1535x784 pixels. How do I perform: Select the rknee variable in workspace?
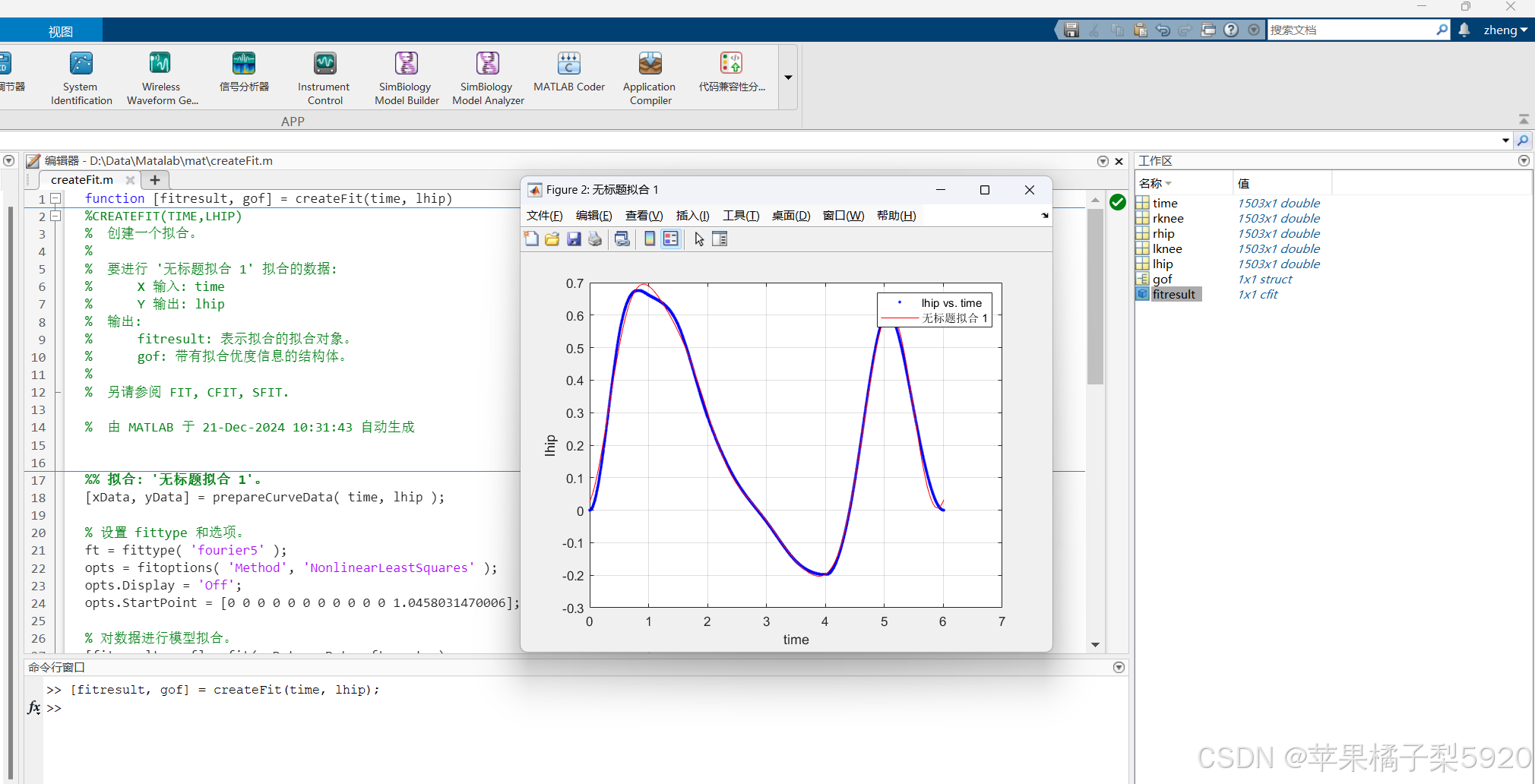(1168, 219)
